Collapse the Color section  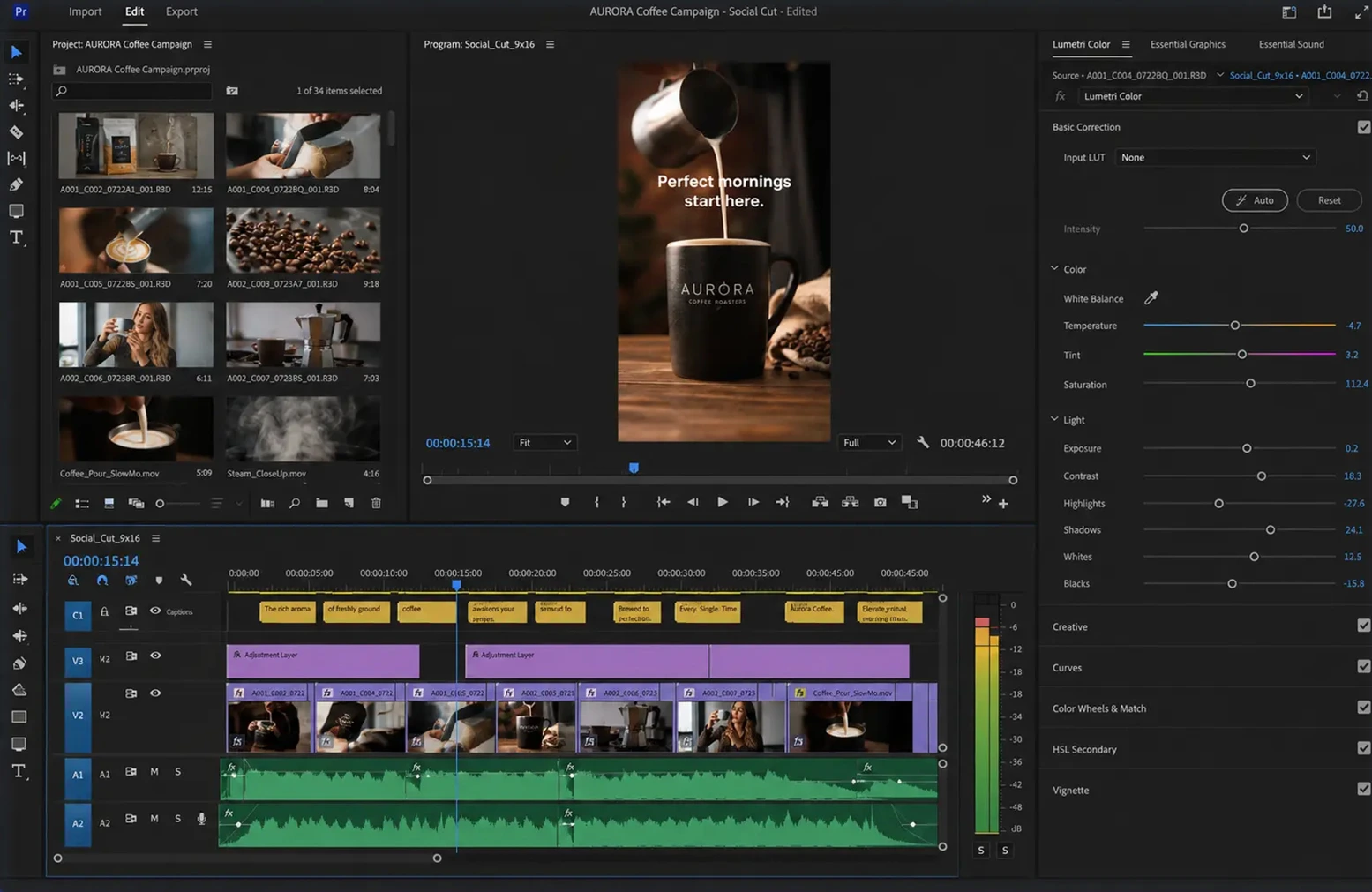tap(1054, 268)
